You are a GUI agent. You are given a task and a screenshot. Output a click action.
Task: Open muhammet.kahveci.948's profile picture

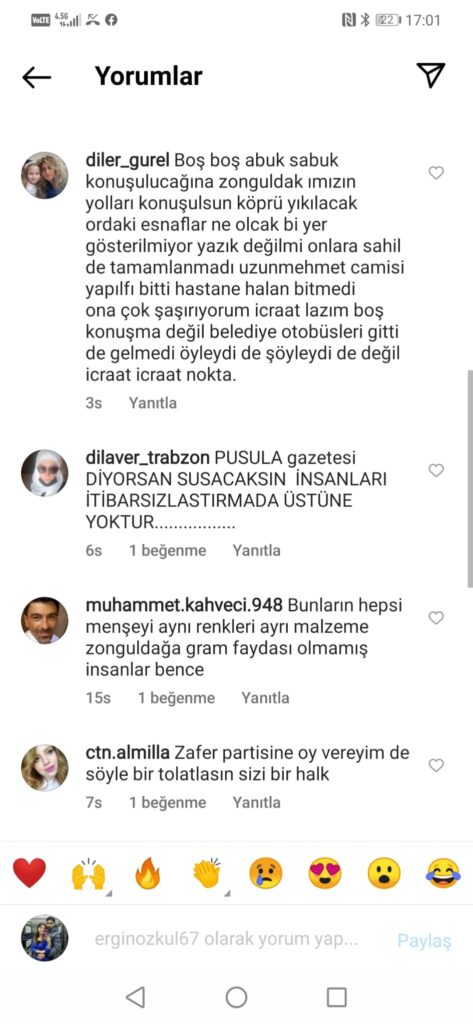44,620
